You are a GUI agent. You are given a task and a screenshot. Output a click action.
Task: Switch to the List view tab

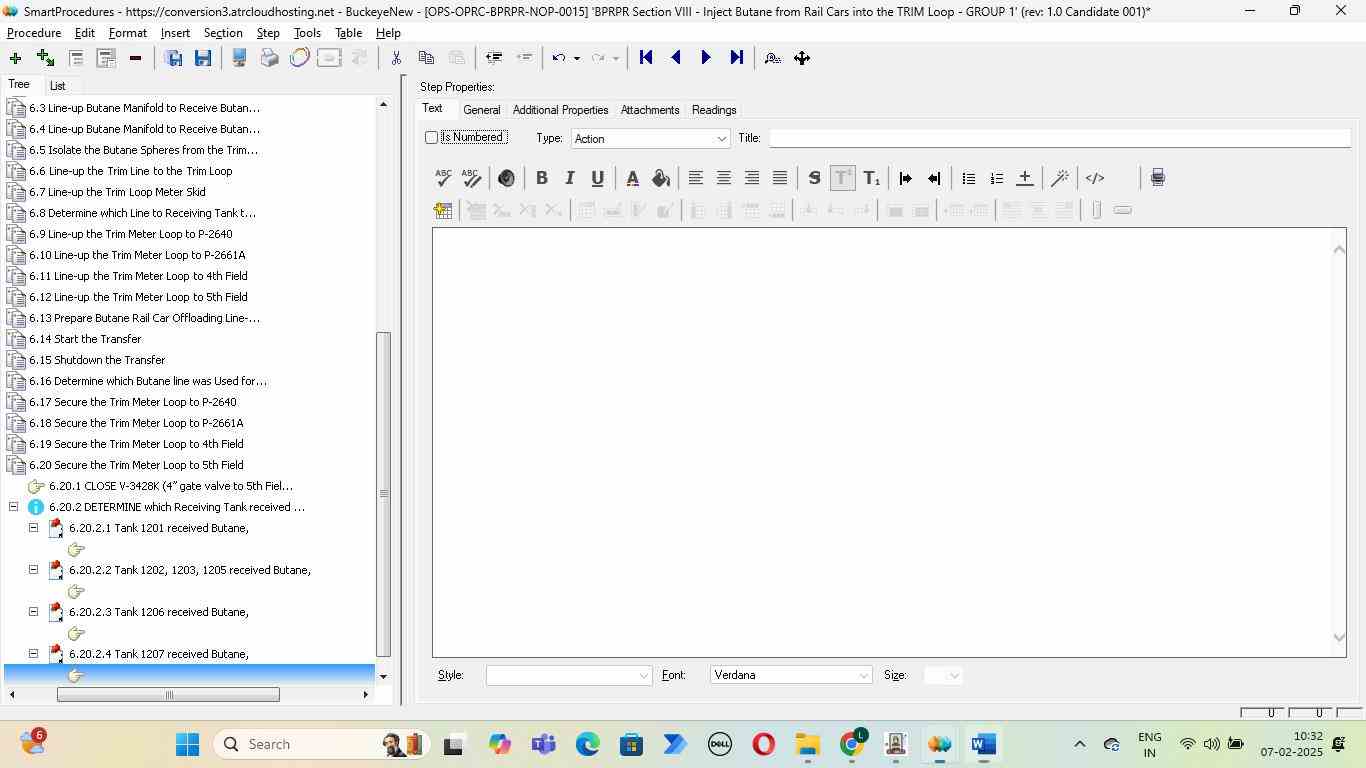[58, 86]
